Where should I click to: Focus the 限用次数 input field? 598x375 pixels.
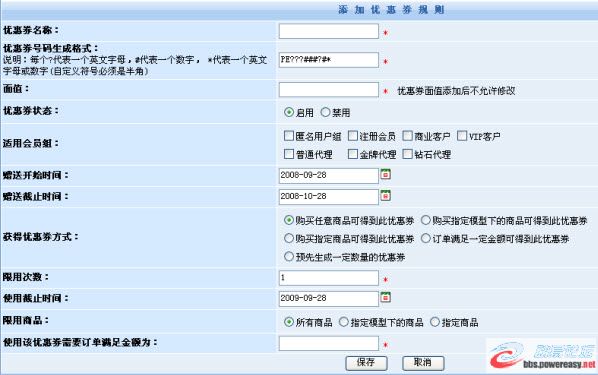click(x=329, y=278)
